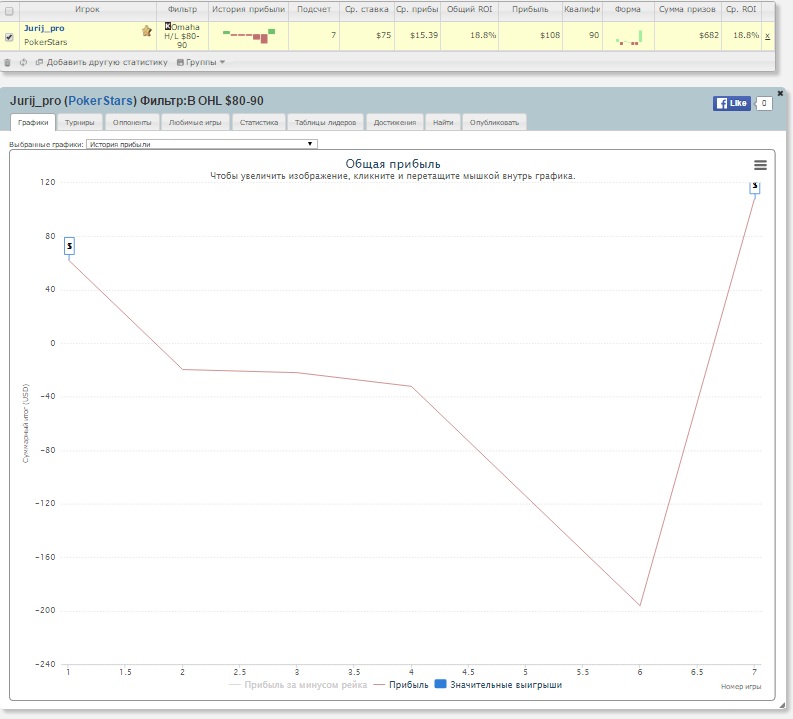Sort by the Общий ROI column header
793x719 pixels.
coord(469,9)
